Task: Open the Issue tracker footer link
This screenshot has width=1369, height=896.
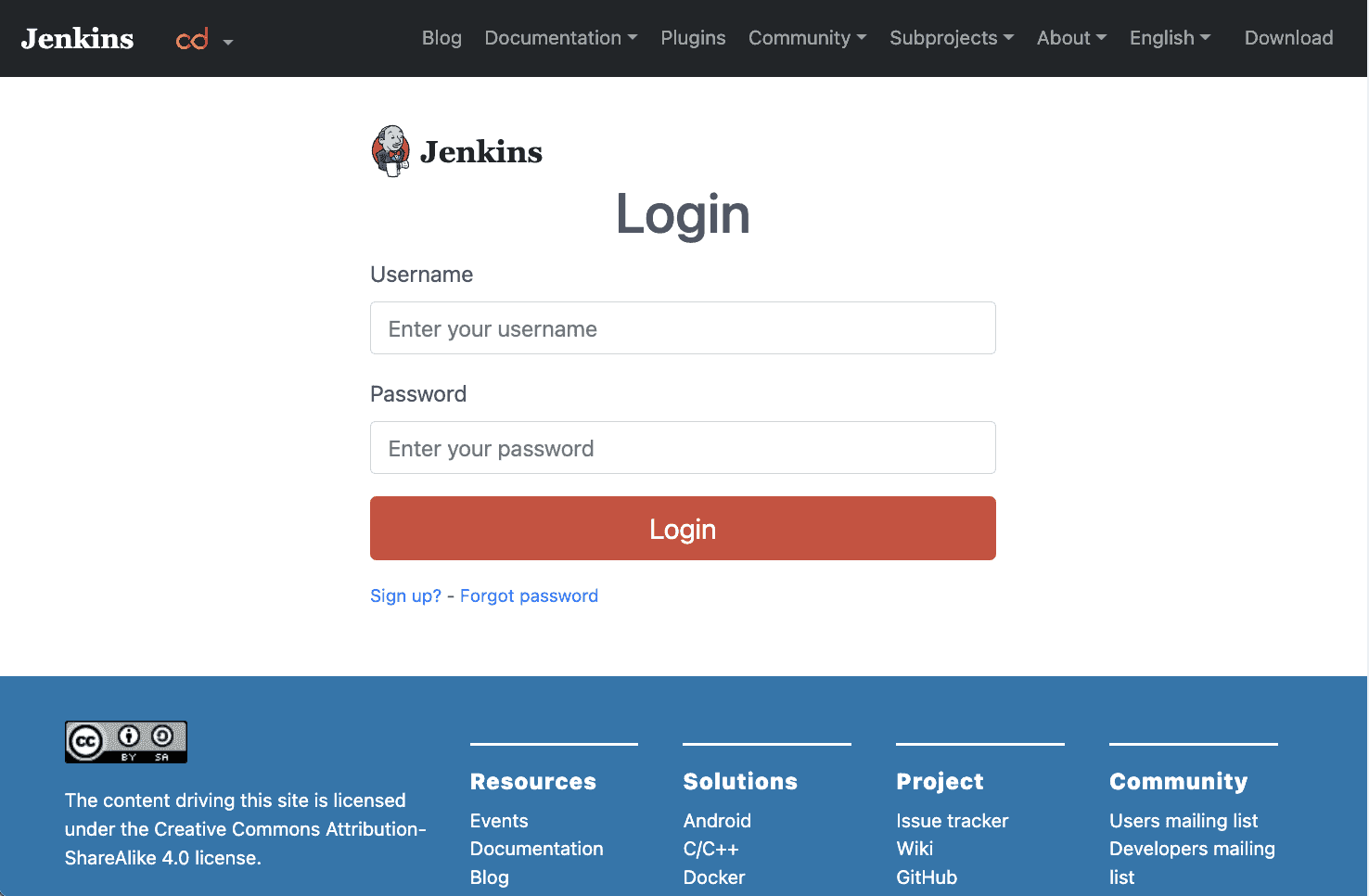Action: click(952, 821)
